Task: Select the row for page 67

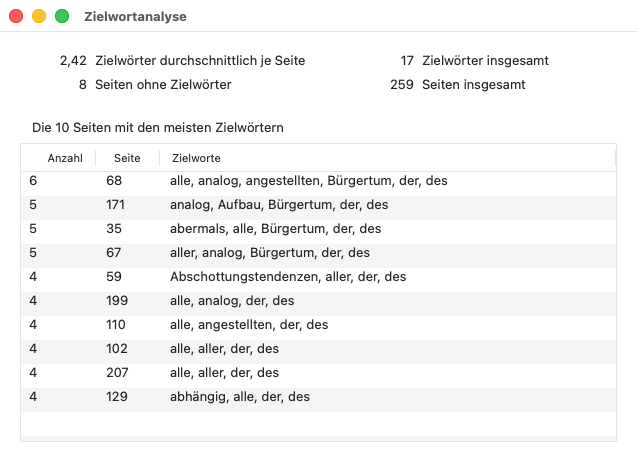Action: coord(318,252)
